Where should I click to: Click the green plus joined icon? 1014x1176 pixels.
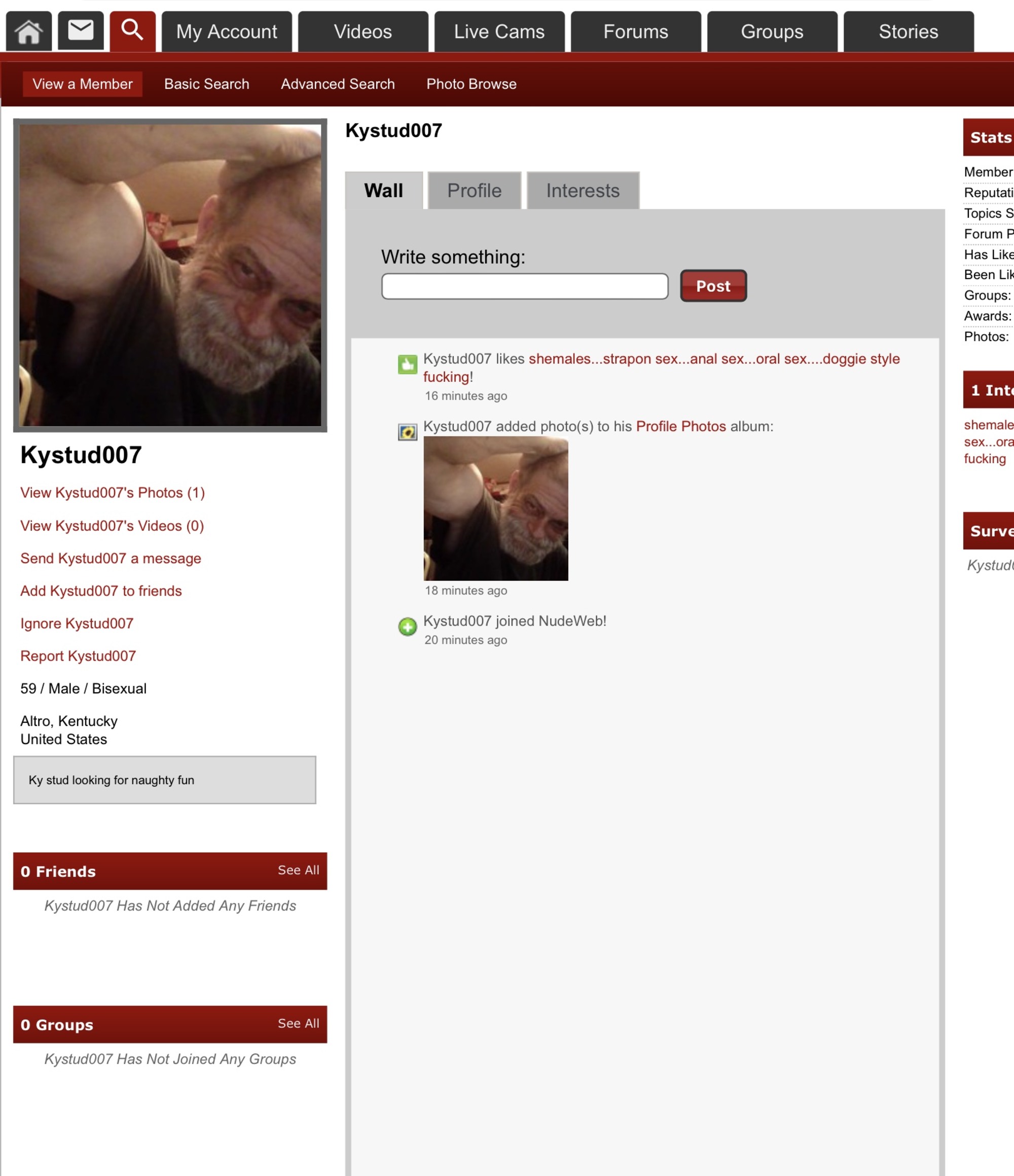407,627
